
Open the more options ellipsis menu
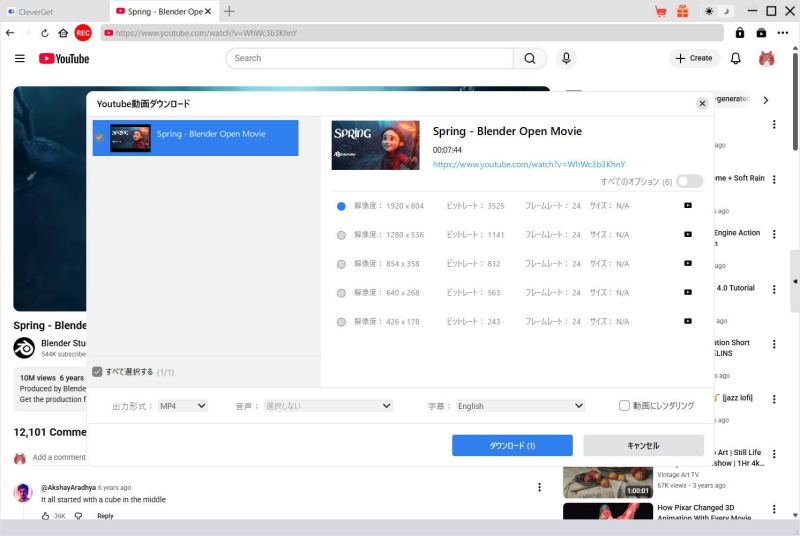783,33
